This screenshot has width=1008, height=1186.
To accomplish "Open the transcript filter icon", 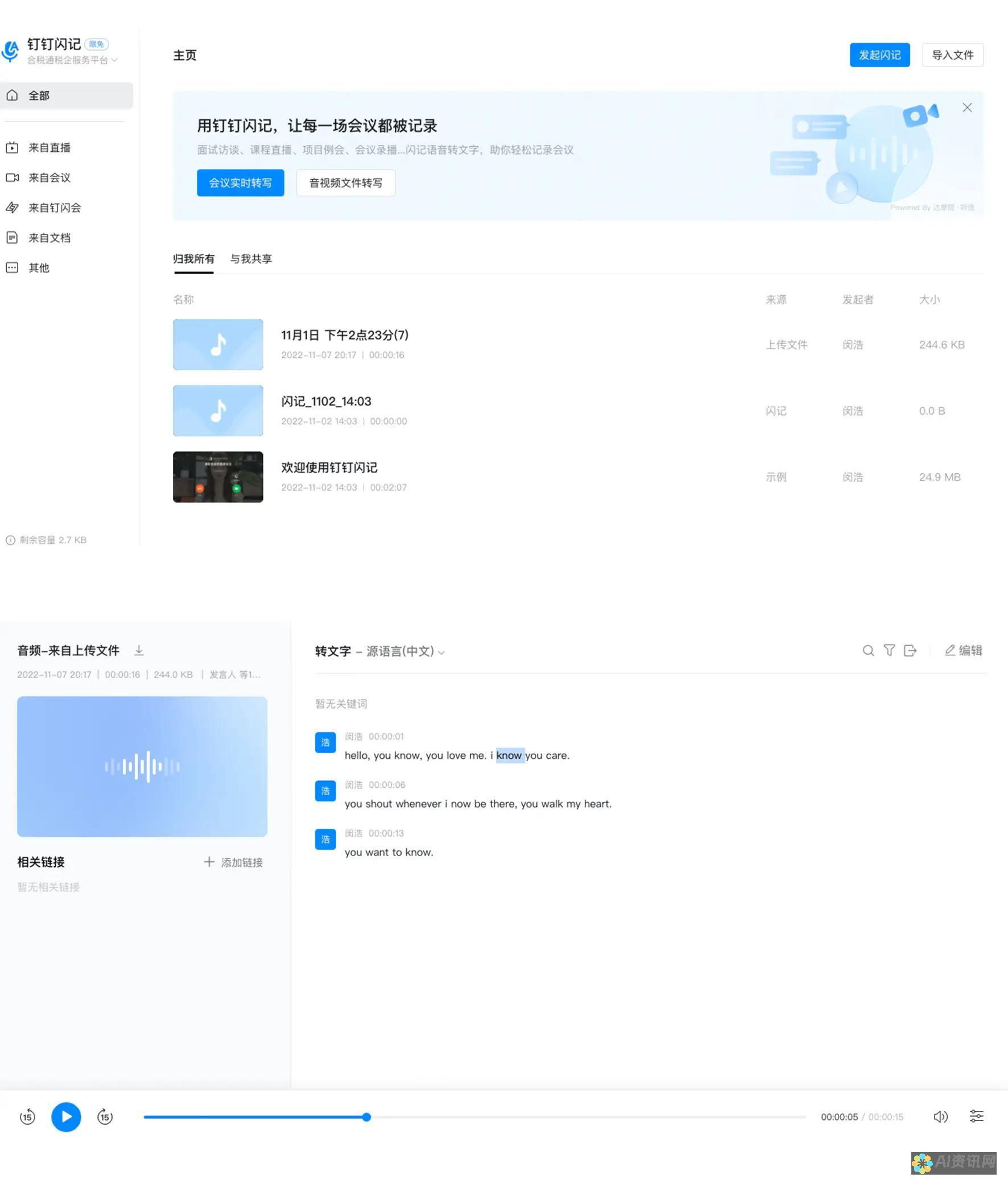I will 889,650.
